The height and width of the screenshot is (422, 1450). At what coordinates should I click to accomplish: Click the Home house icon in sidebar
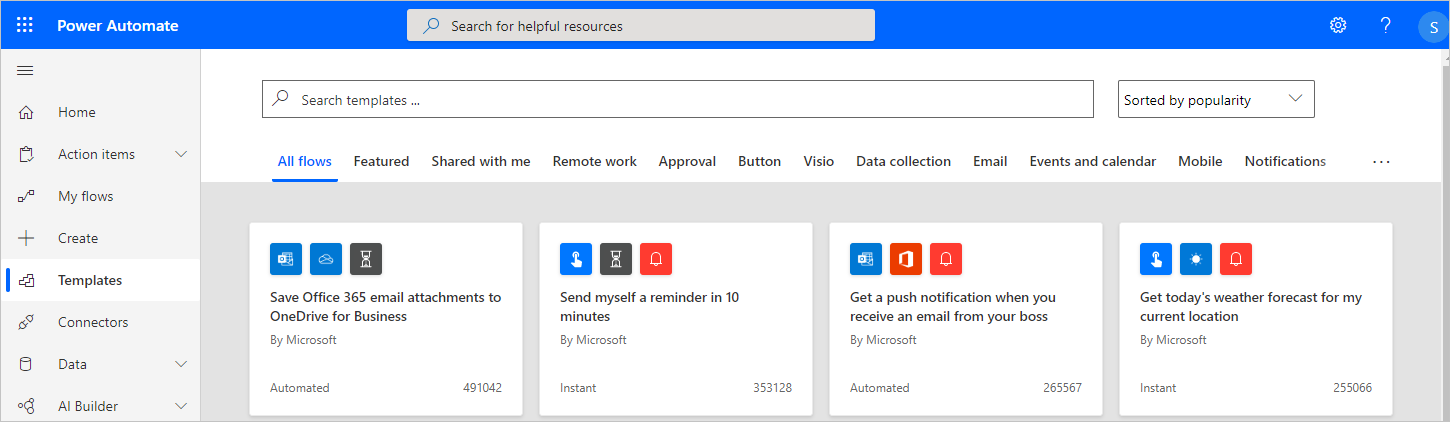pyautogui.click(x=27, y=112)
